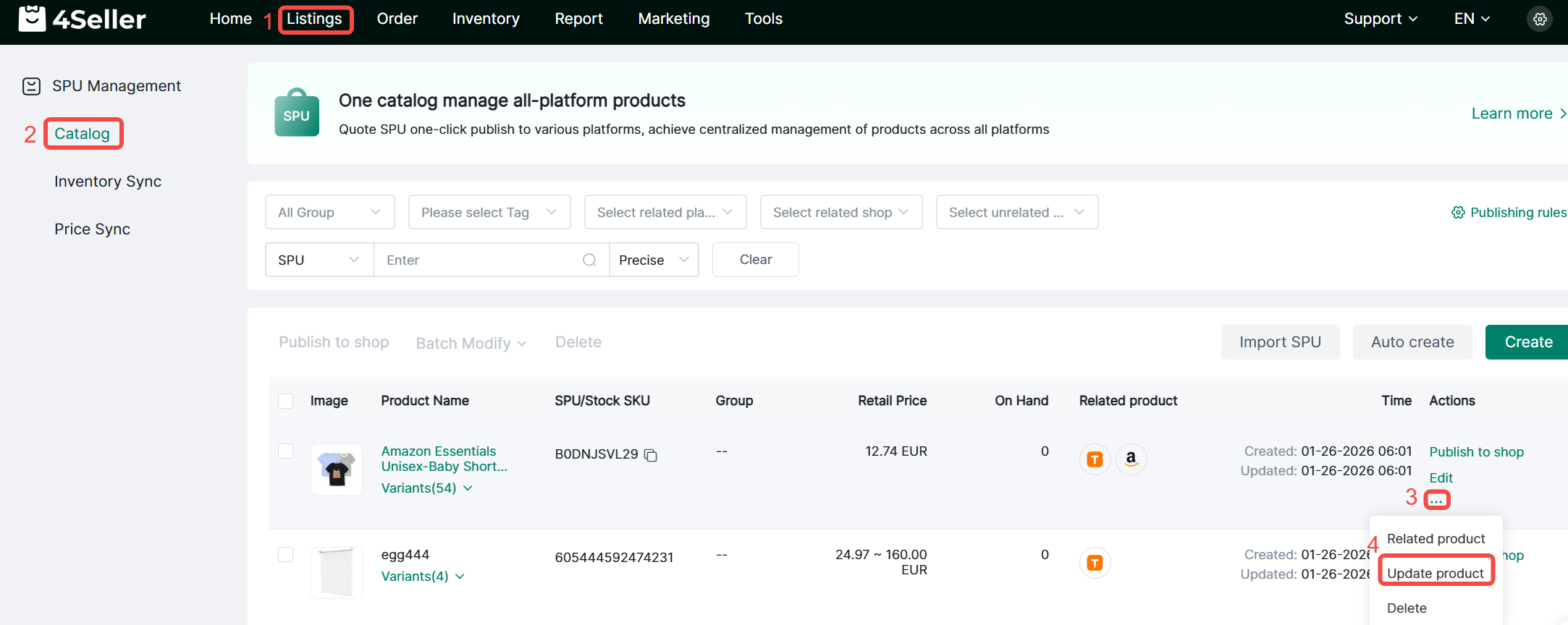Screen dimensions: 1568x625
Task: Select the egg444 row checkbox
Action: pos(286,555)
